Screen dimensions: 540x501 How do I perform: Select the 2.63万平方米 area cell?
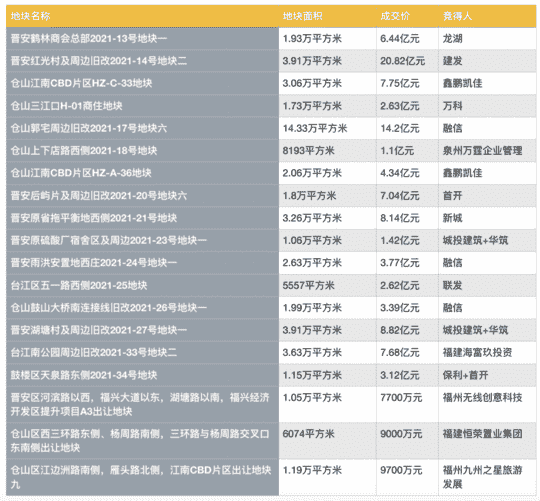[x=328, y=263]
